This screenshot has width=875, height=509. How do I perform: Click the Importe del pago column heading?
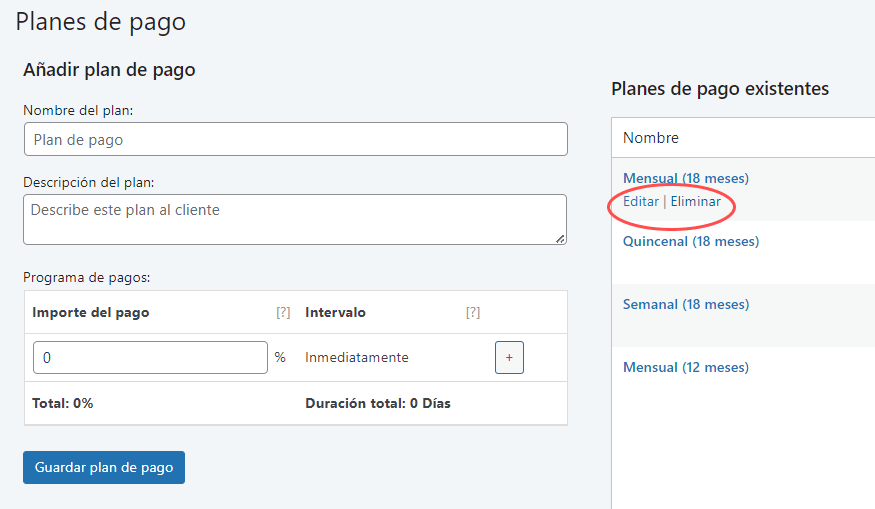pos(91,312)
